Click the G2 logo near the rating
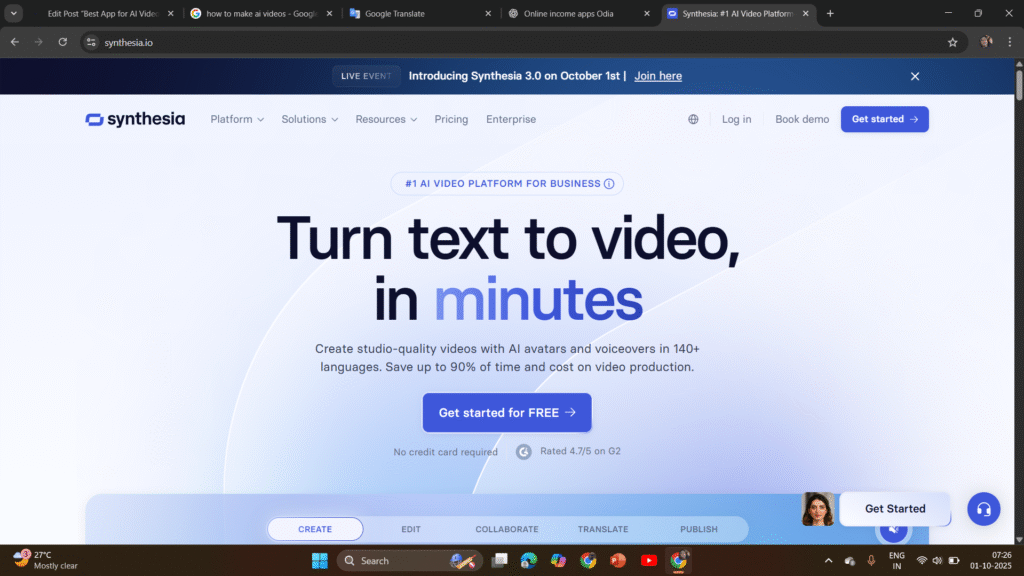Image resolution: width=1024 pixels, height=576 pixels. click(524, 451)
